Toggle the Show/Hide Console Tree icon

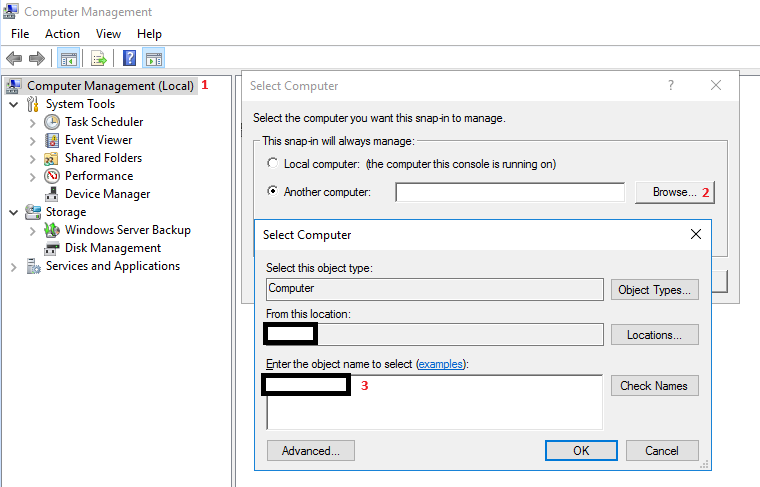point(69,58)
